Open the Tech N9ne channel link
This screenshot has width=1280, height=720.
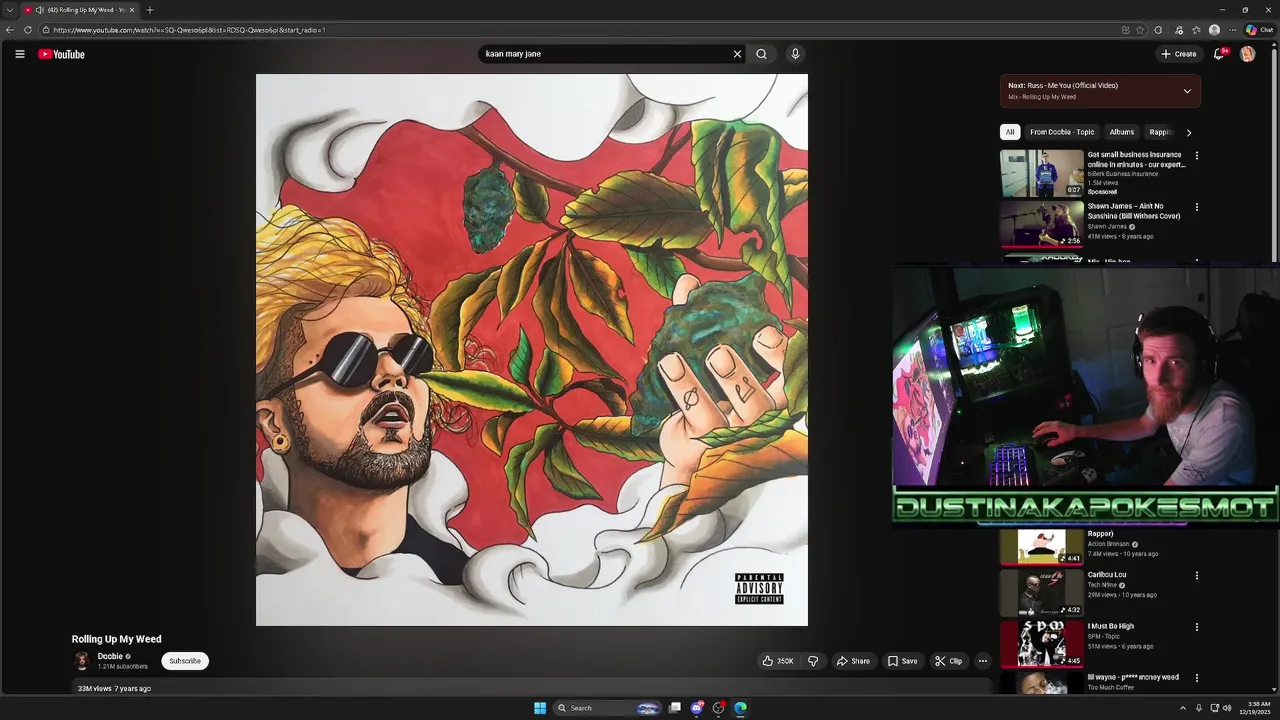(x=1102, y=585)
